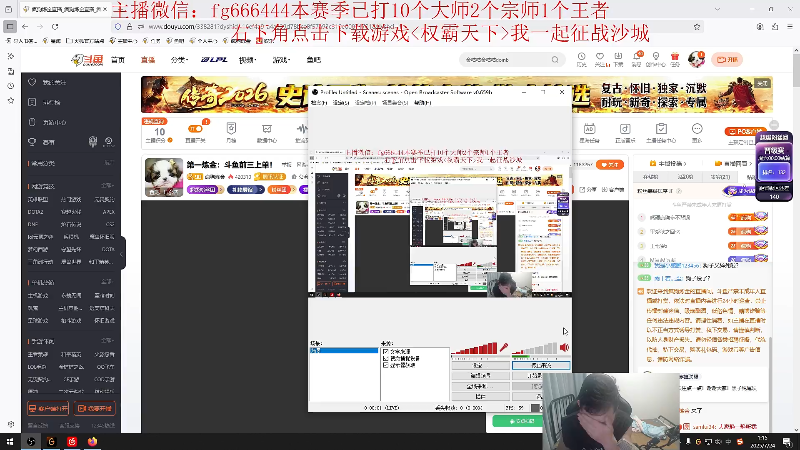The height and width of the screenshot is (450, 800).
Task: Open the notification bell with red badge
Action: tap(637, 57)
